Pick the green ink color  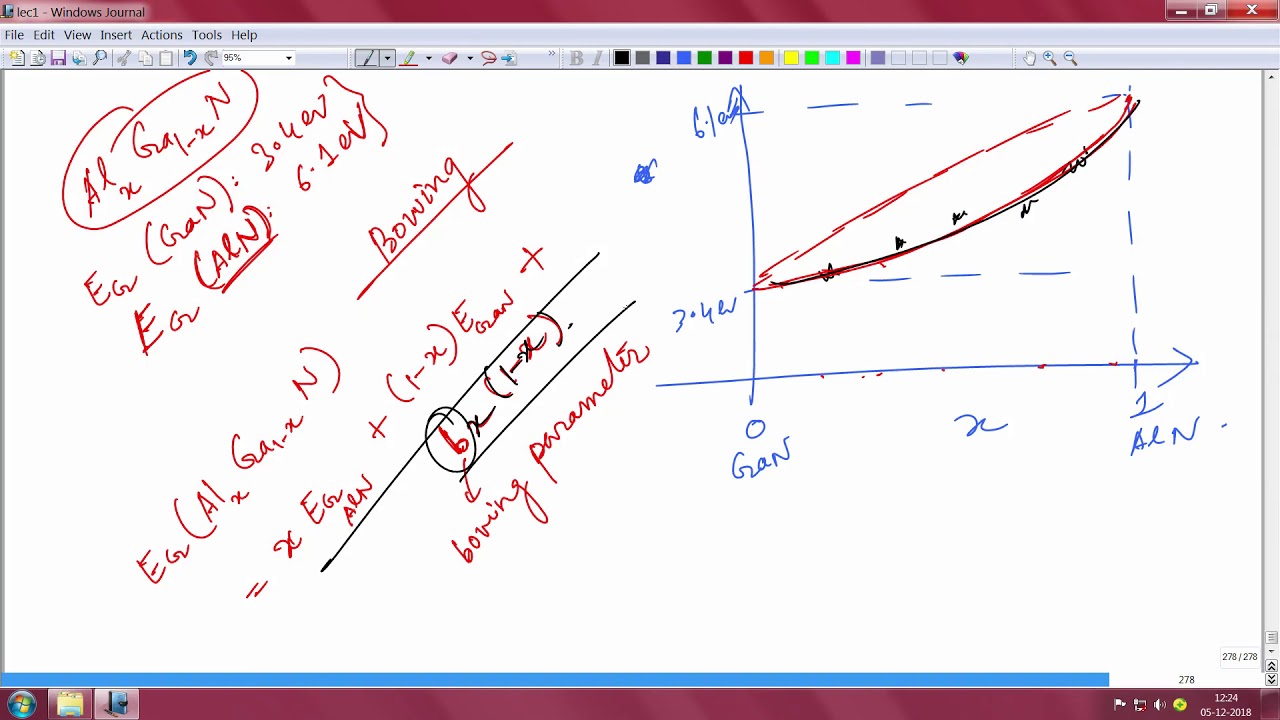[705, 58]
